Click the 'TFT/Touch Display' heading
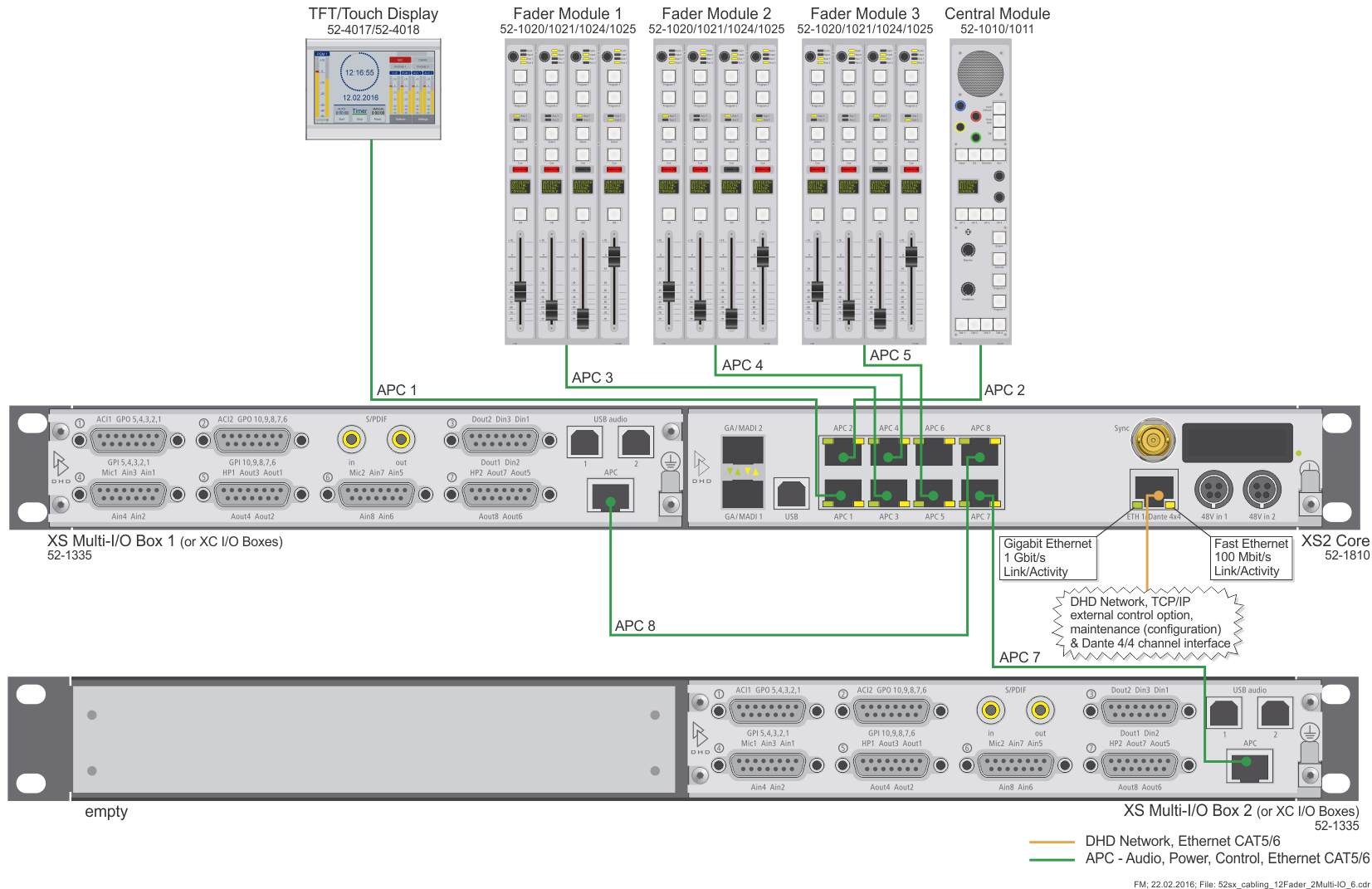This screenshot has height=889, width=1372. tap(374, 14)
